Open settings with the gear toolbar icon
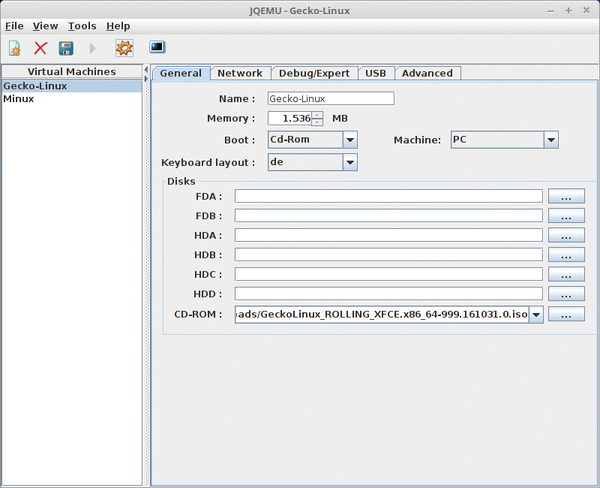The height and width of the screenshot is (488, 600). 124,48
